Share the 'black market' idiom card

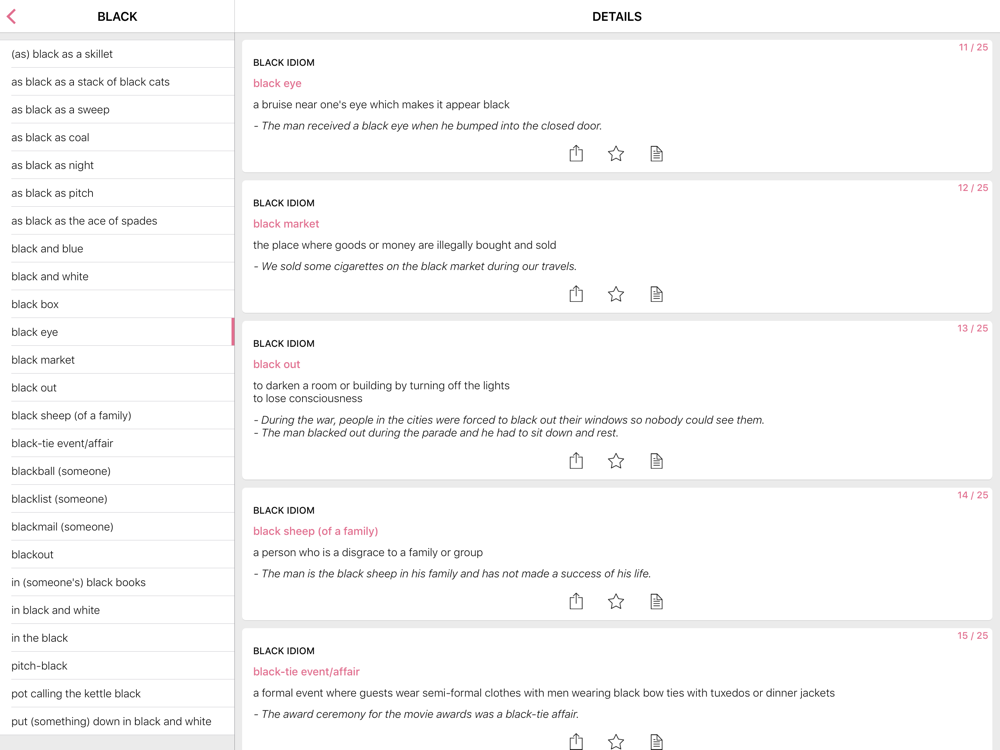(x=576, y=294)
